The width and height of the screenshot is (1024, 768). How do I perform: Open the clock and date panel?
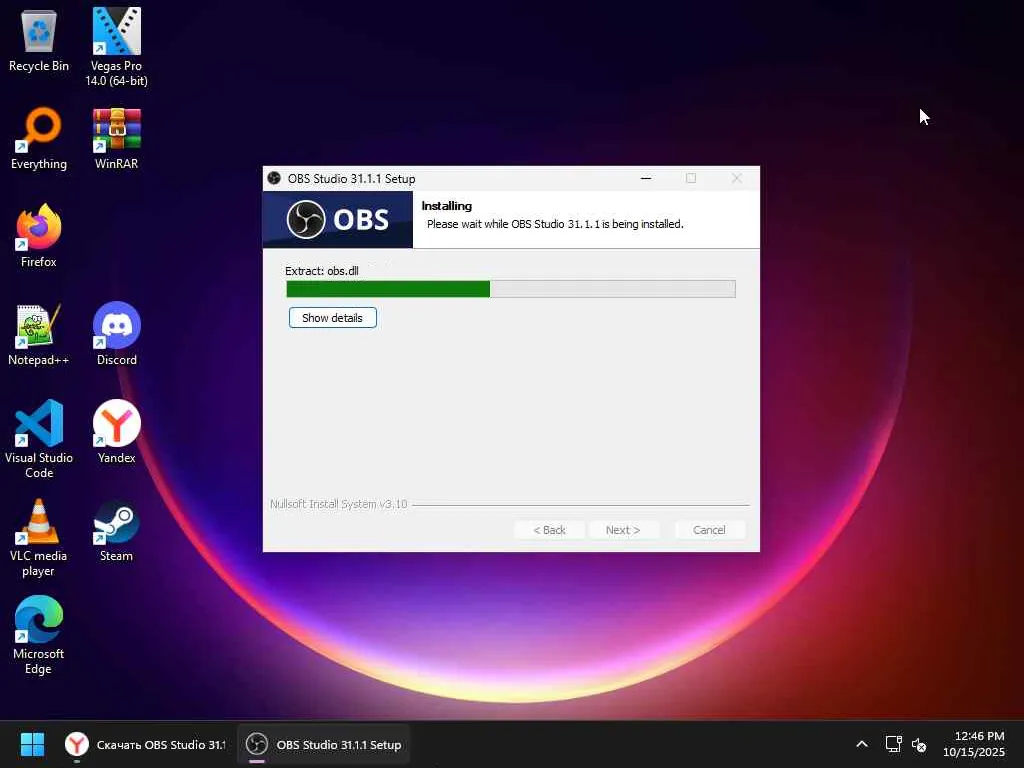tap(974, 744)
